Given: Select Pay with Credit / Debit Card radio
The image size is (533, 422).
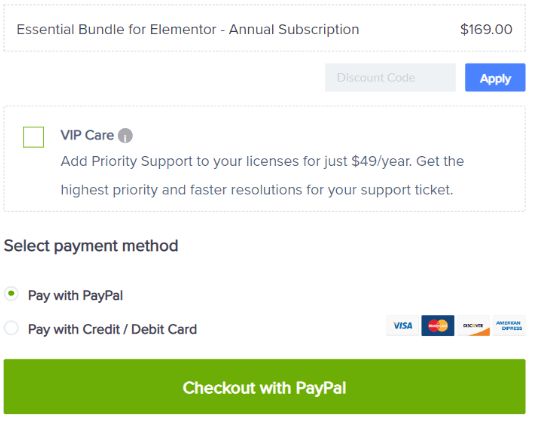Looking at the screenshot, I should (11, 328).
